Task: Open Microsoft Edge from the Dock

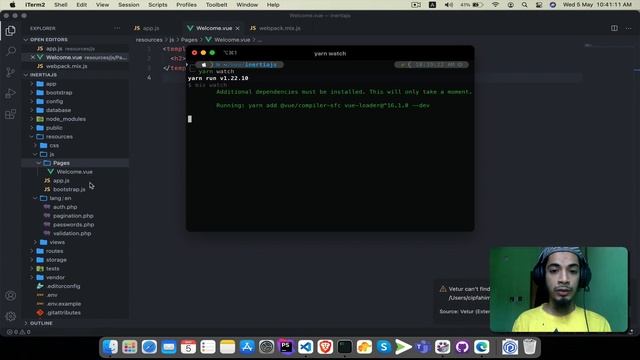Action: click(x=482, y=347)
